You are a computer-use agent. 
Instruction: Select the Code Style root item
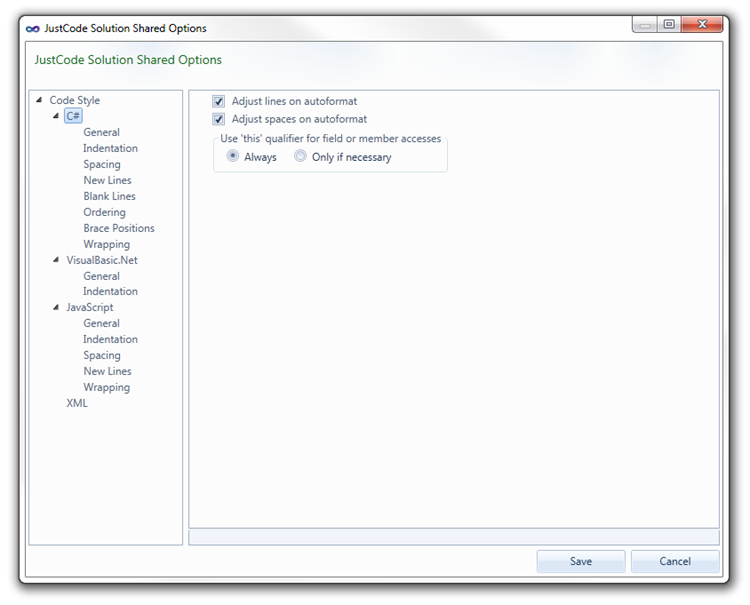pyautogui.click(x=75, y=100)
